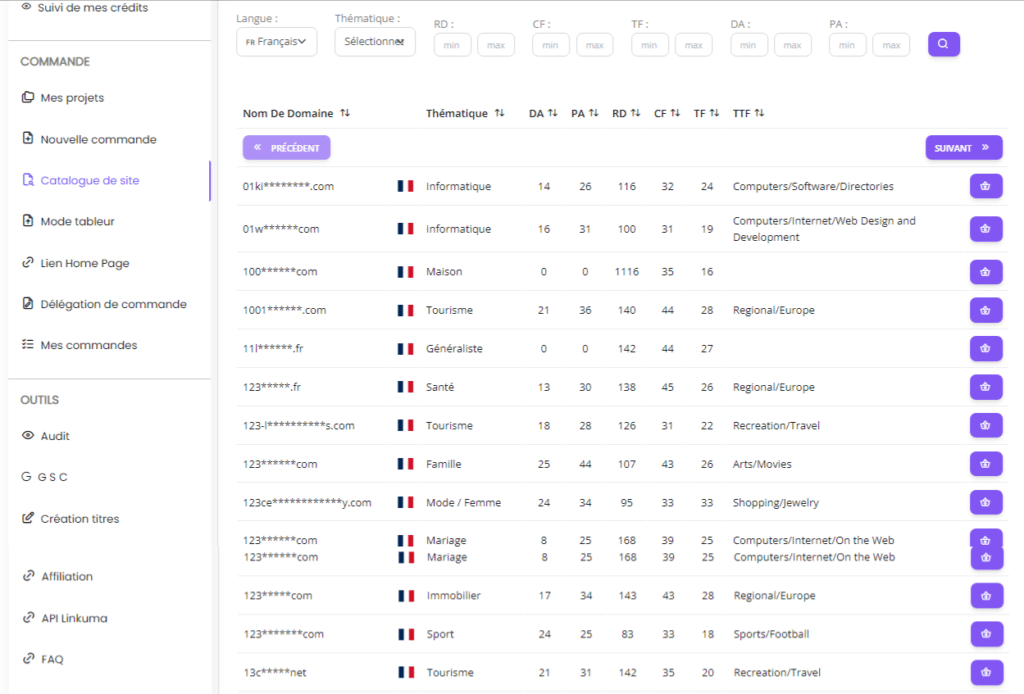1024x694 pixels.
Task: Click basket icon for Sport row
Action: tap(986, 634)
